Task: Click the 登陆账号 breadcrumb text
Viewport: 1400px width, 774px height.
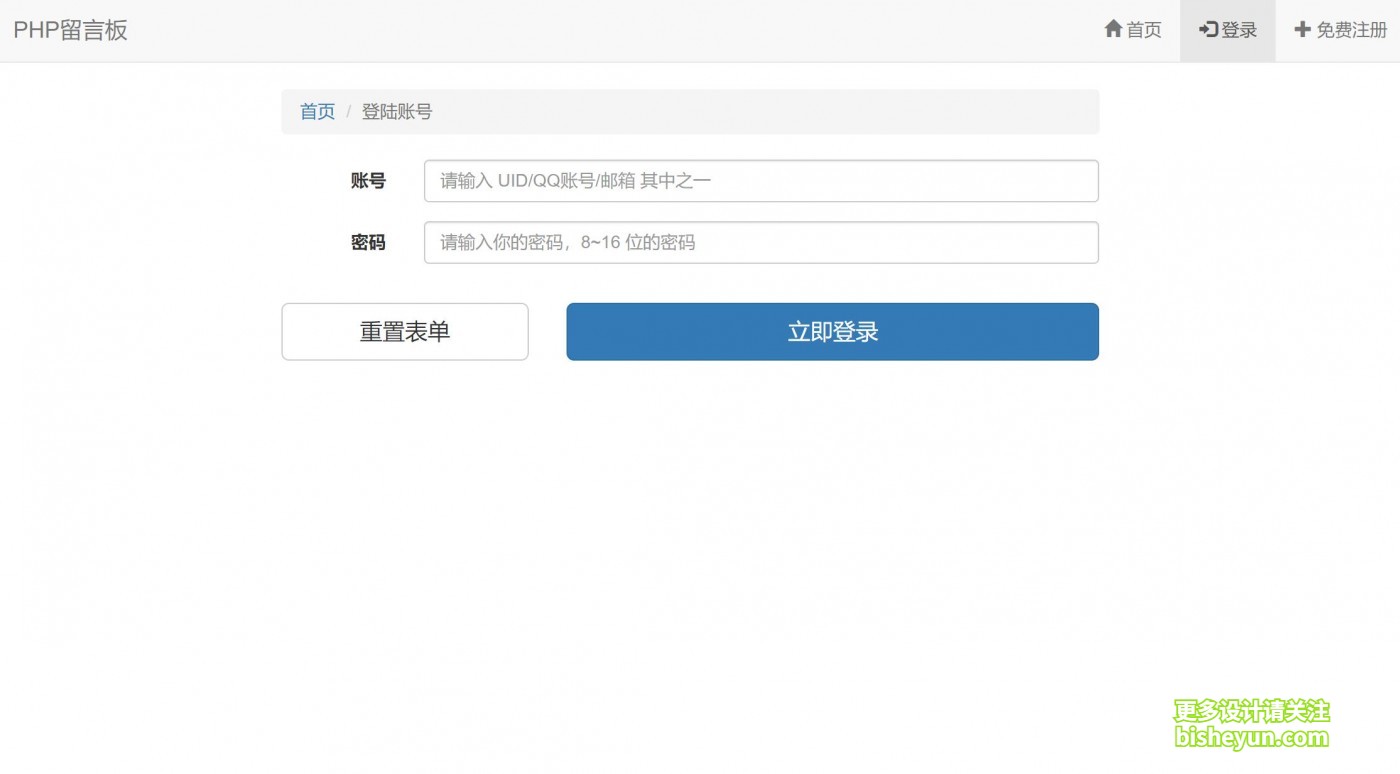Action: click(x=397, y=112)
